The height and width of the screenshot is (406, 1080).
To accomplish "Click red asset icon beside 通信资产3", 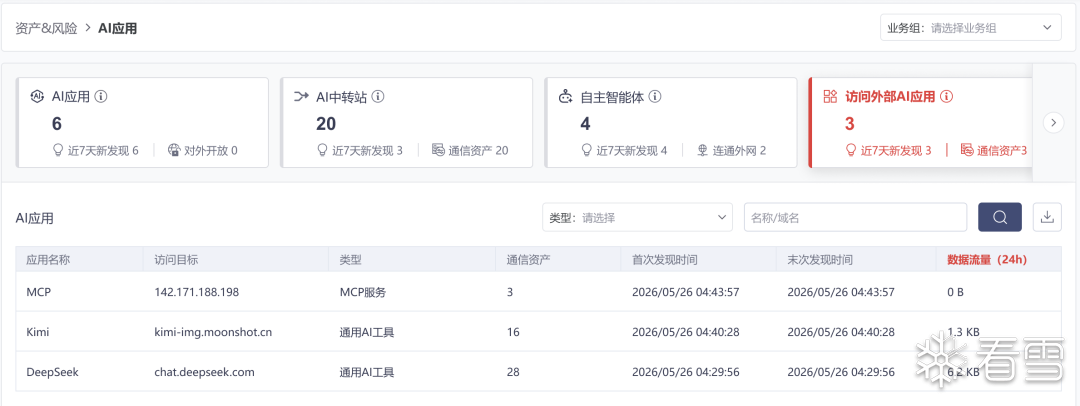I will pos(967,150).
